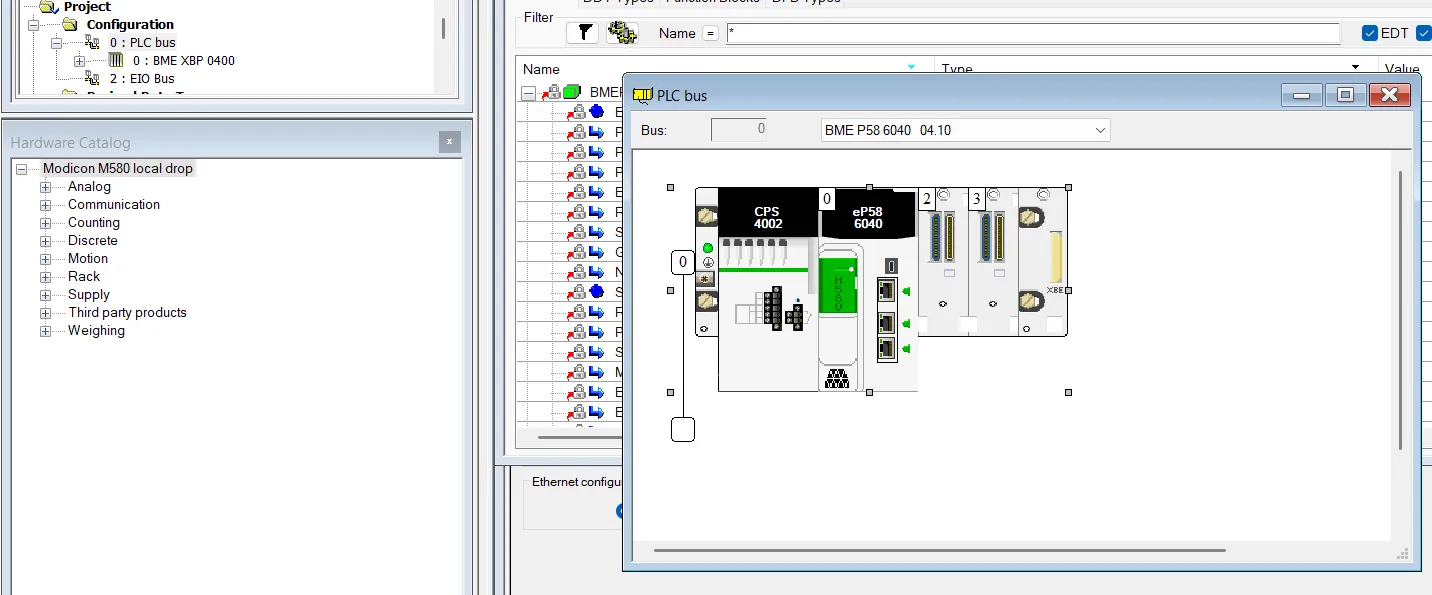Close the Hardware Catalog panel
Viewport: 1432px width, 595px height.
pyautogui.click(x=449, y=142)
